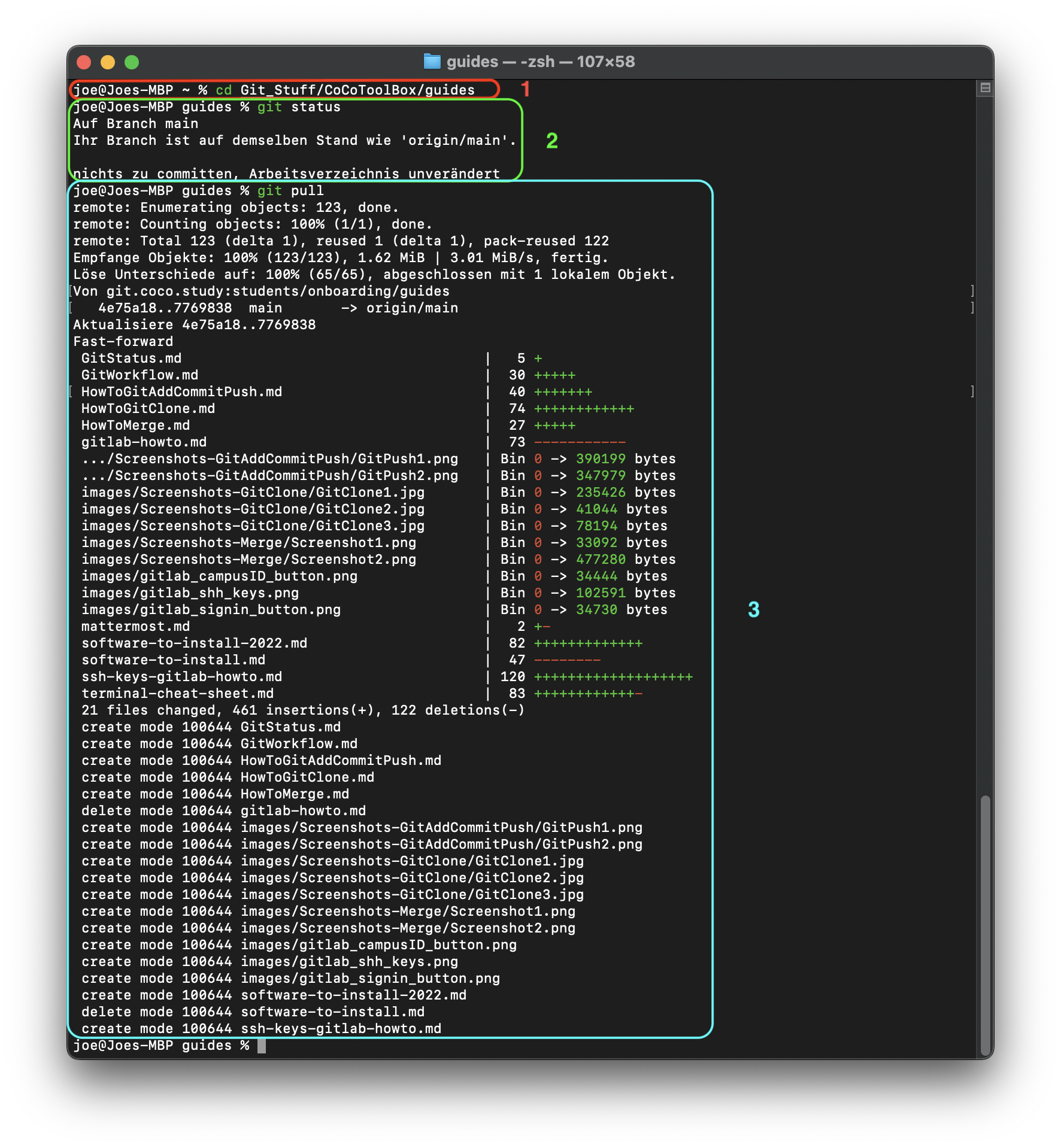The height and width of the screenshot is (1148, 1061).
Task: Click 'Von git.coco.study:students/onboarding/guides'
Action: click(261, 291)
